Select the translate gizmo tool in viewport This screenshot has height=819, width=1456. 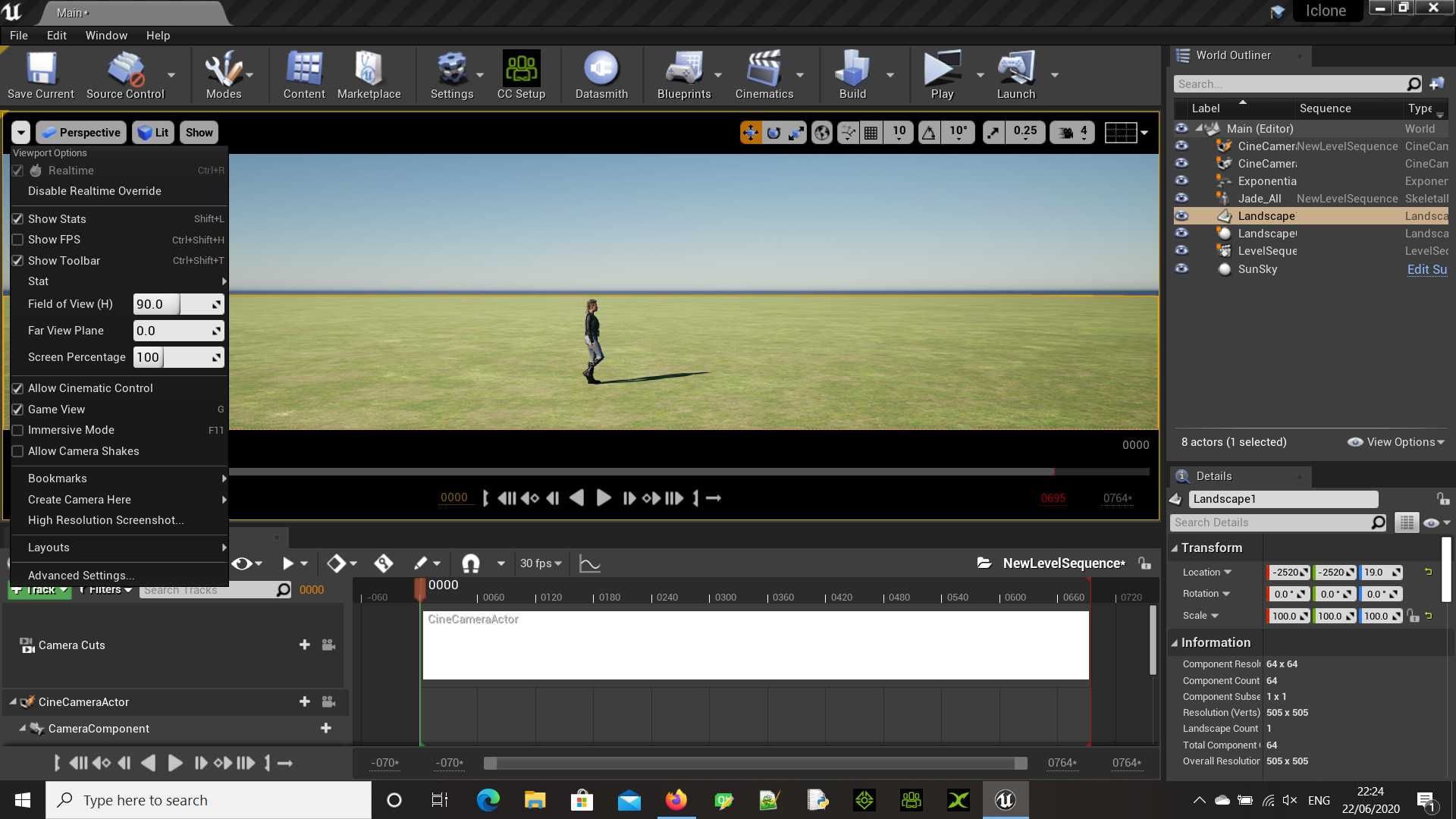point(751,133)
